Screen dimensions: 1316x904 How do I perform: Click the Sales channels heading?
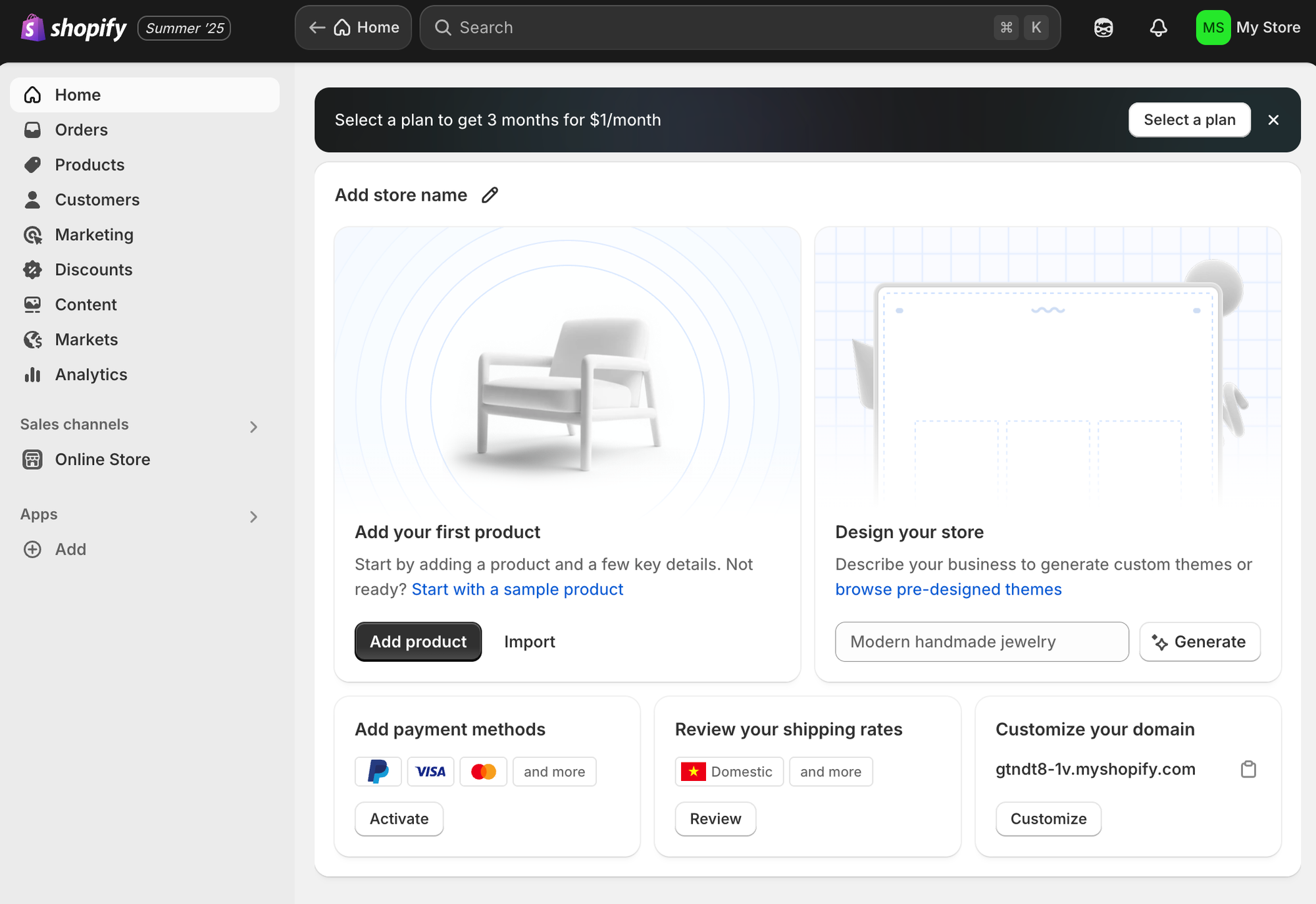pos(74,424)
